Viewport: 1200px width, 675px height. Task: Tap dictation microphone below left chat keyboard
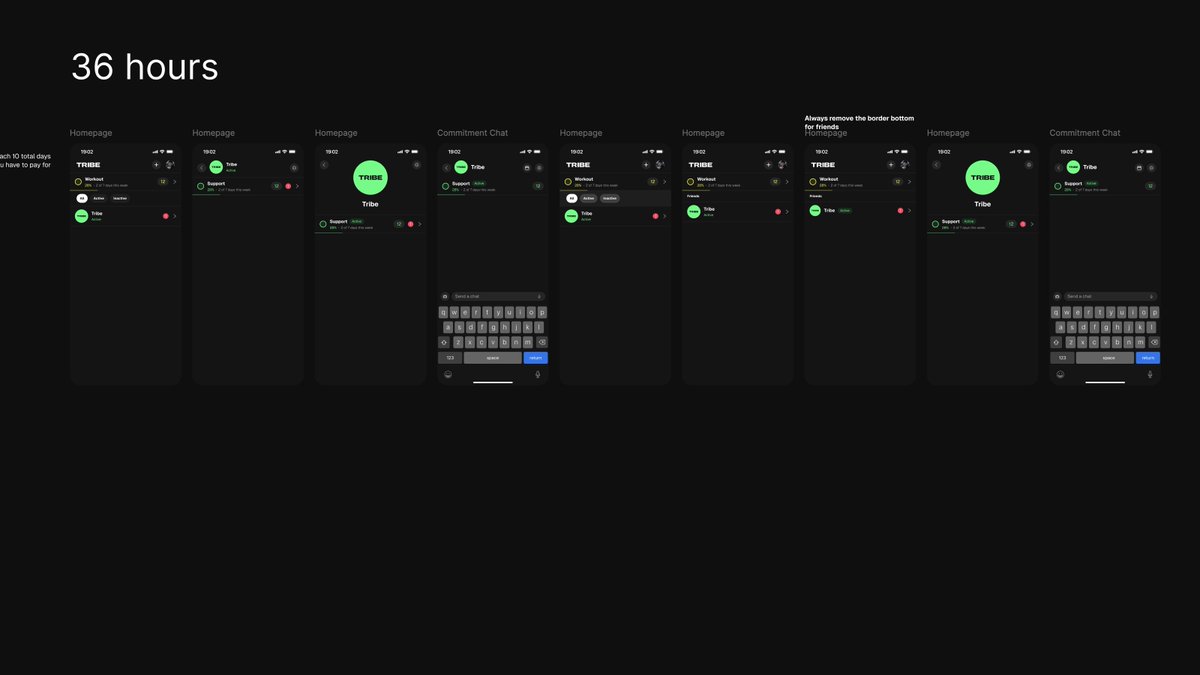tap(538, 374)
